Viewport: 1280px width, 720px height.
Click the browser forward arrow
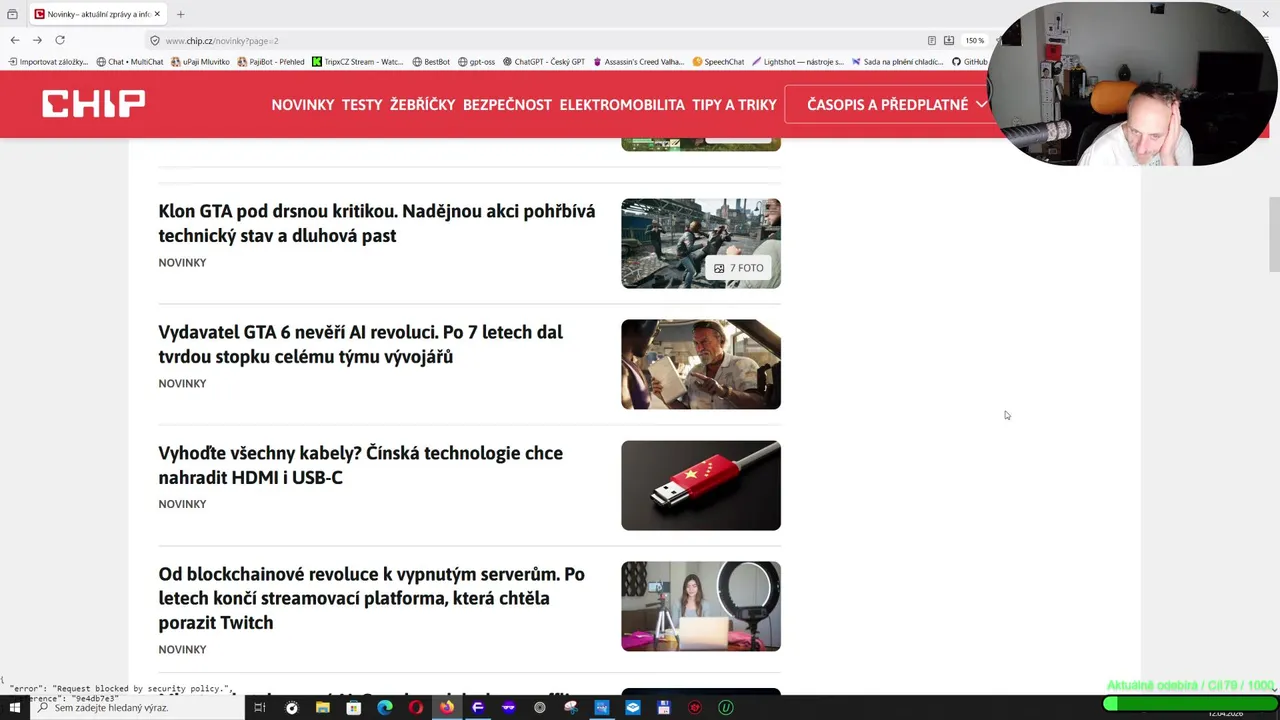click(x=37, y=40)
